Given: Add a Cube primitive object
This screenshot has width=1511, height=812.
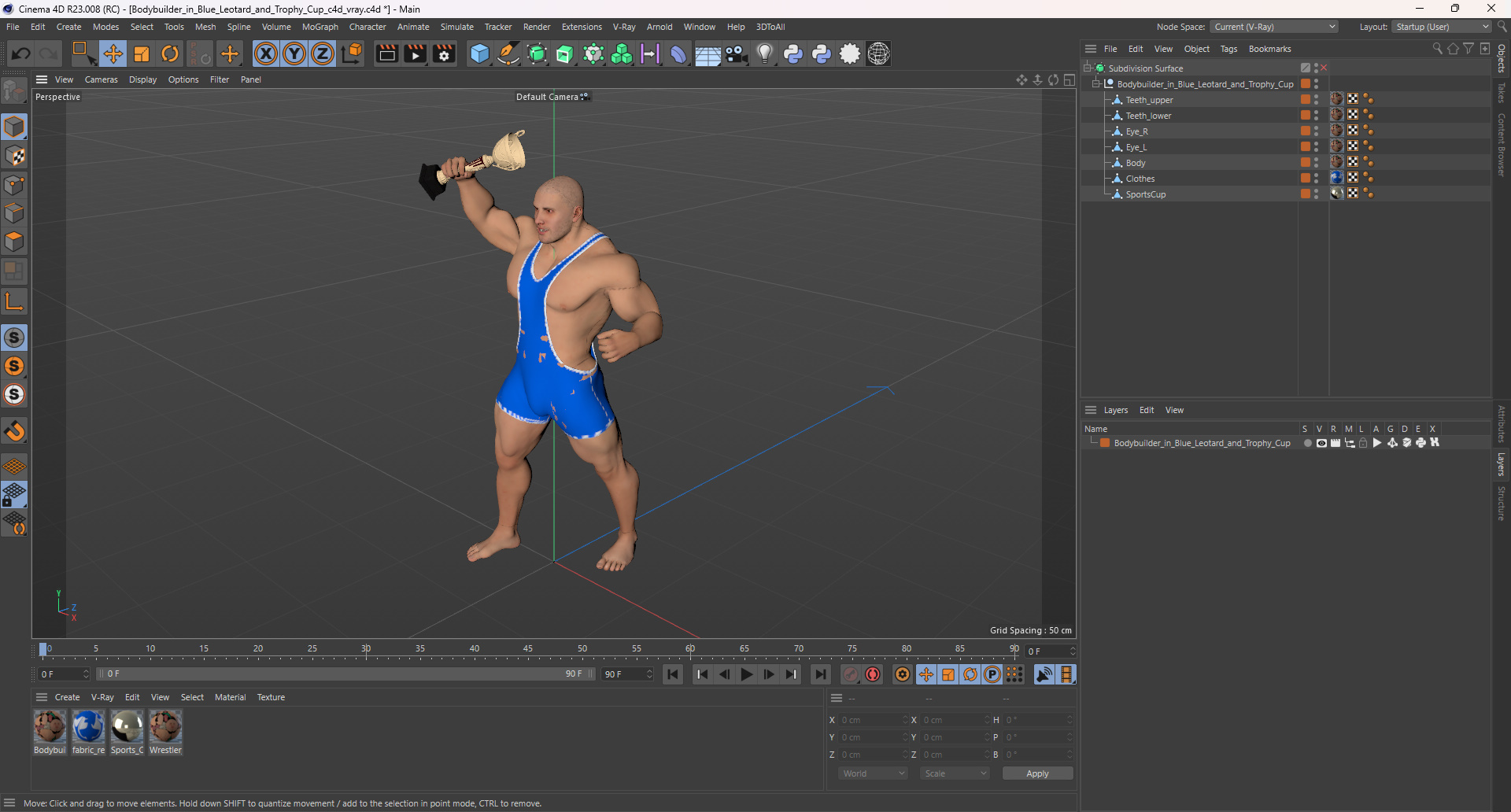Looking at the screenshot, I should pyautogui.click(x=479, y=54).
